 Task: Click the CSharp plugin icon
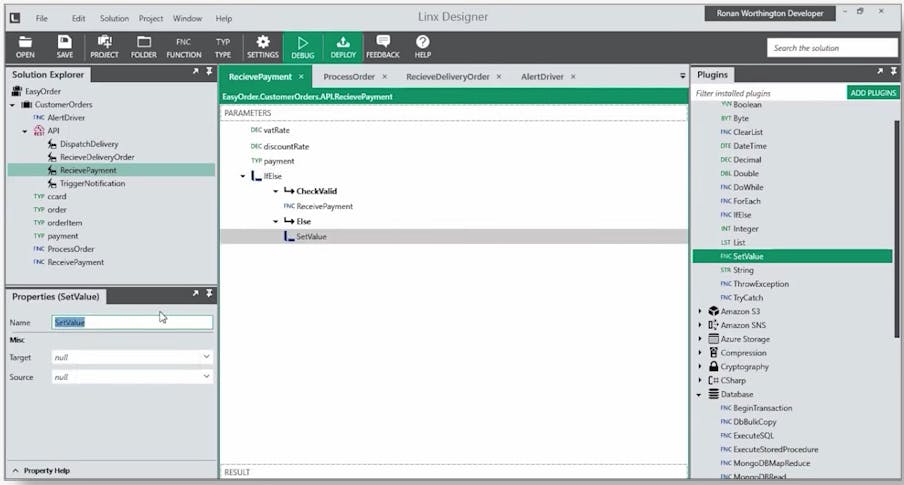pyautogui.click(x=714, y=381)
